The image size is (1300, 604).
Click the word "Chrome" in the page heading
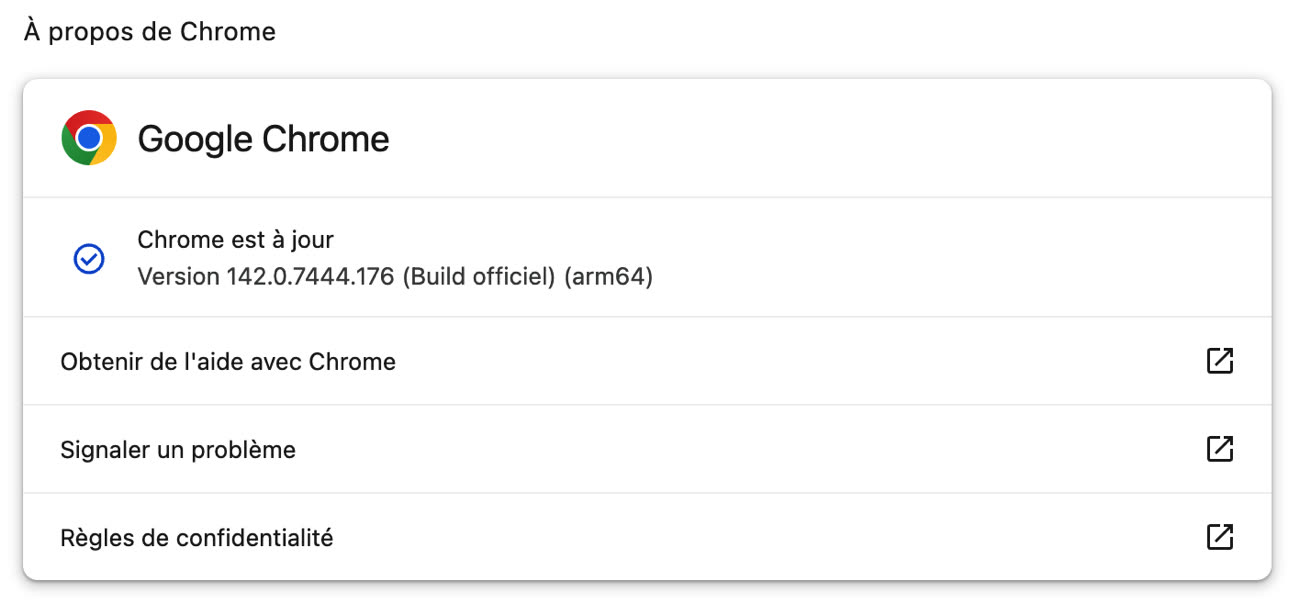227,32
